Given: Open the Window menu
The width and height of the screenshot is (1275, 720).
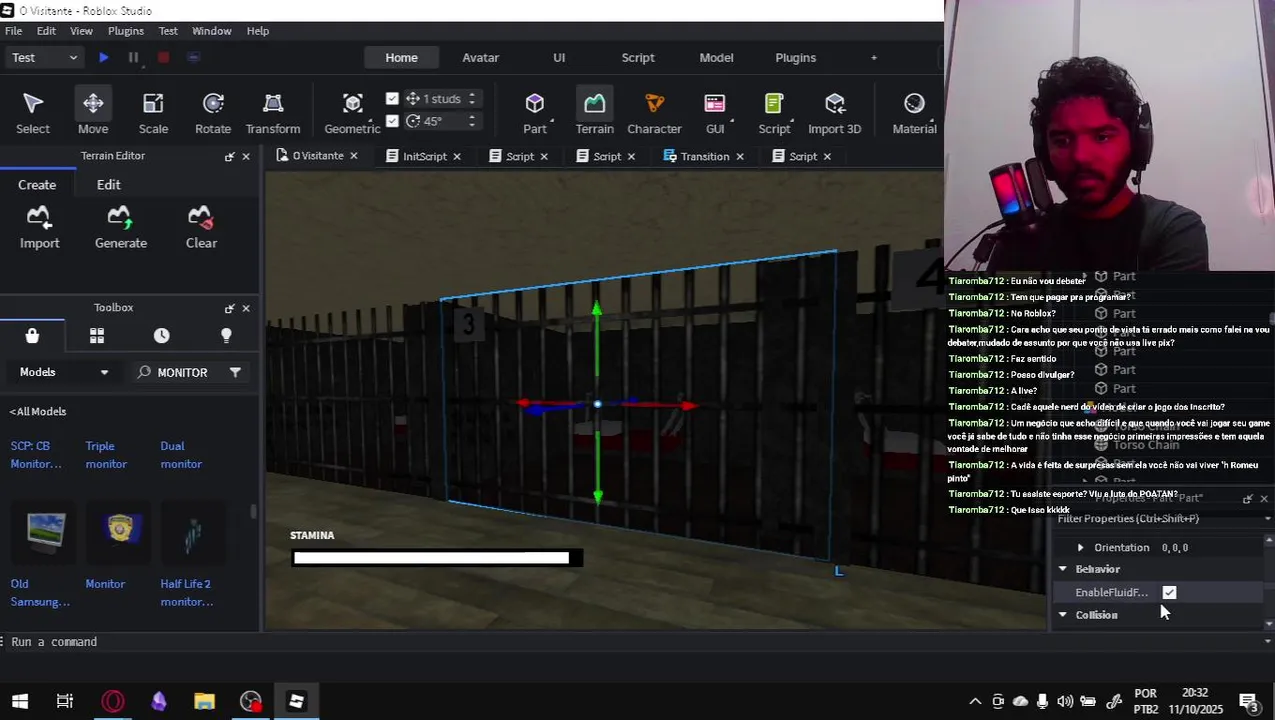Looking at the screenshot, I should [x=211, y=31].
